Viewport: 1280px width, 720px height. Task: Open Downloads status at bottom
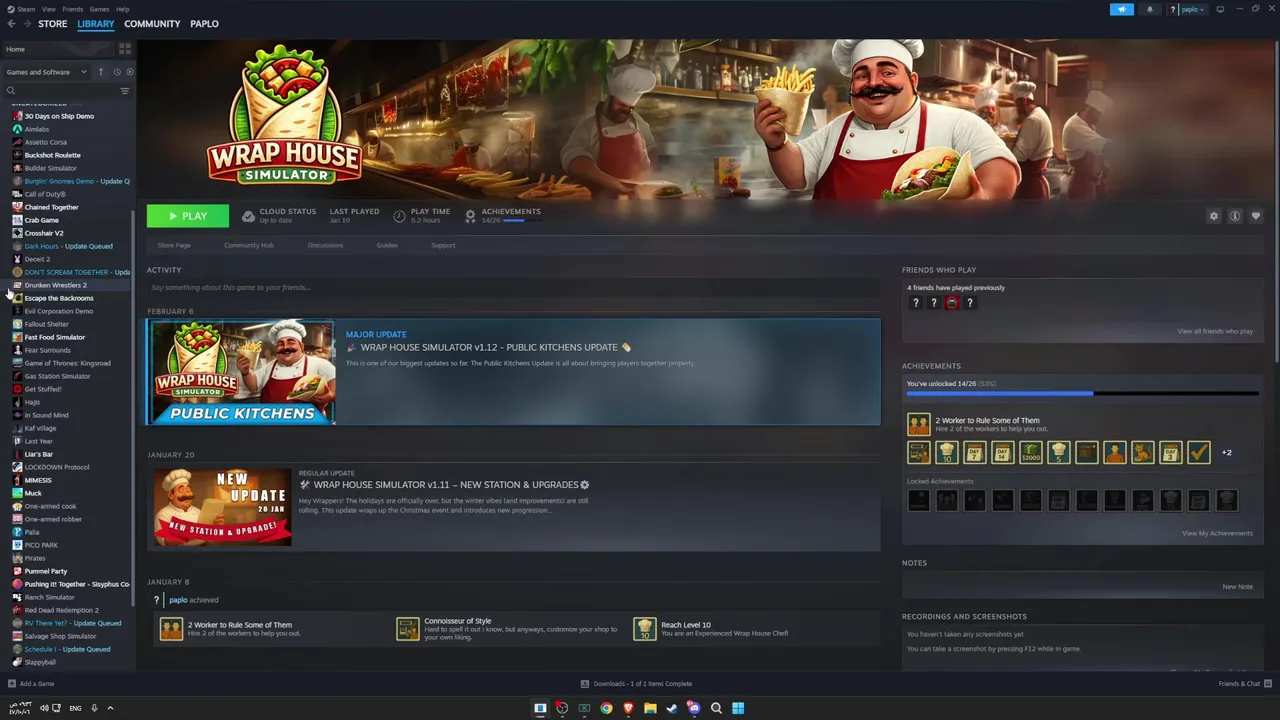(636, 684)
